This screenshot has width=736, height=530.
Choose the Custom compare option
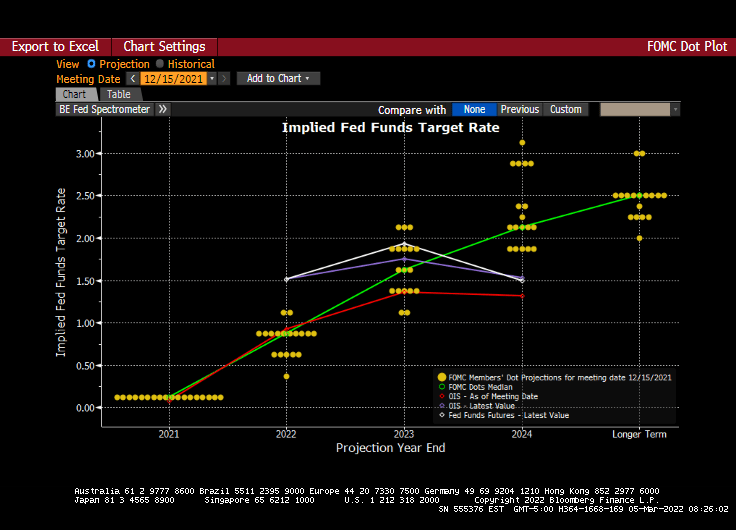point(565,109)
